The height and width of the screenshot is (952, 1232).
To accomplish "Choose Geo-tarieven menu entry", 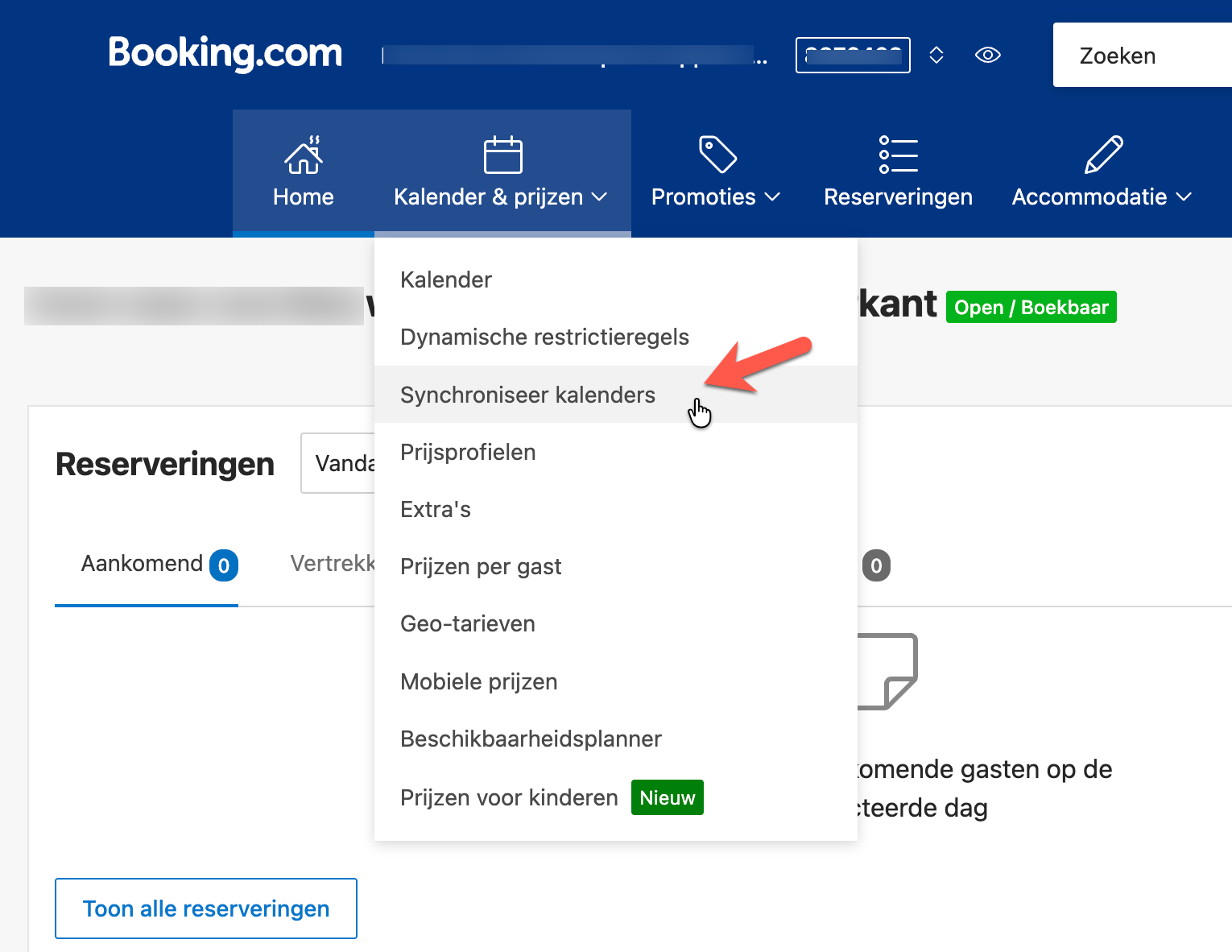I will click(616, 623).
